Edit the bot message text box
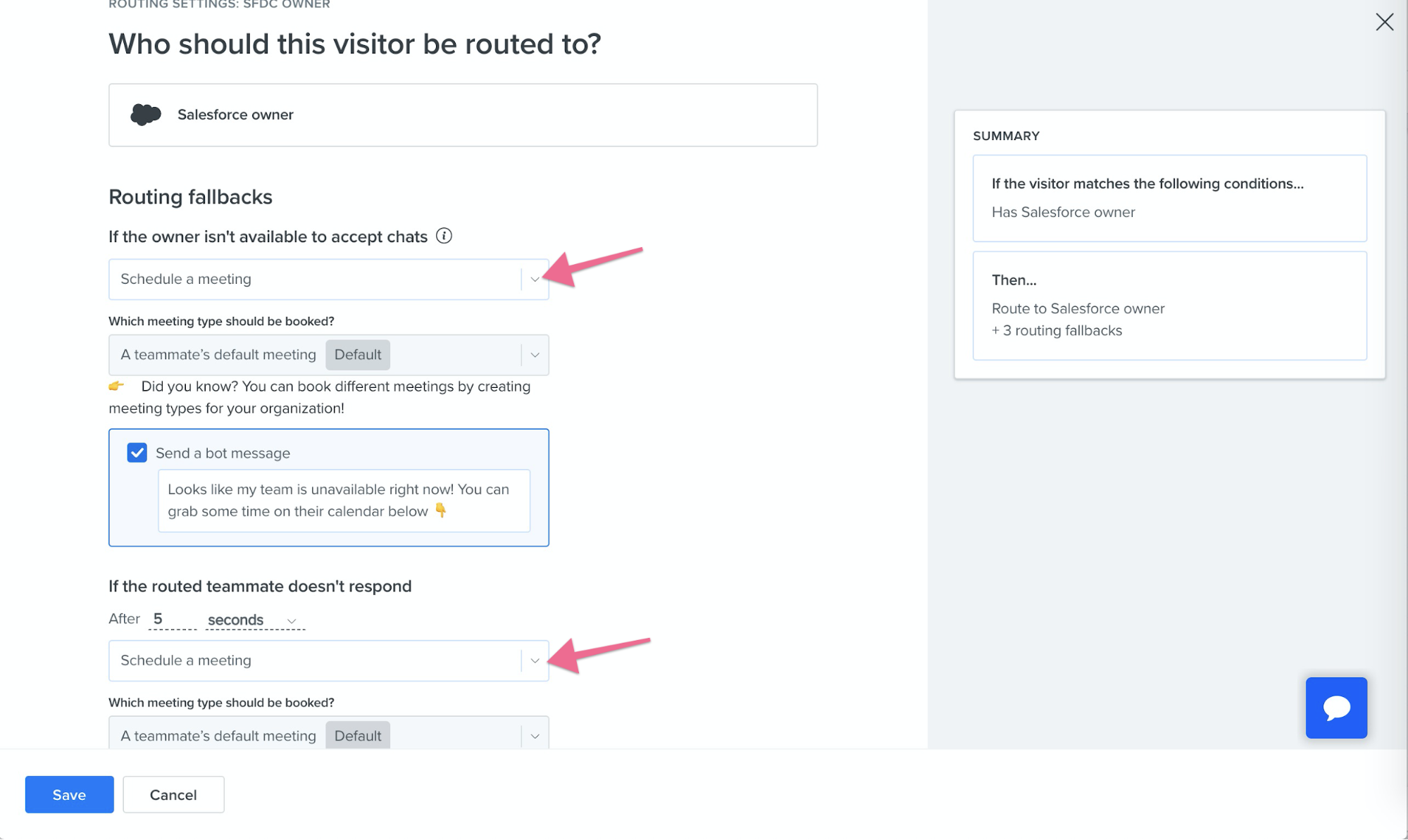The height and width of the screenshot is (840, 1408). (x=344, y=501)
